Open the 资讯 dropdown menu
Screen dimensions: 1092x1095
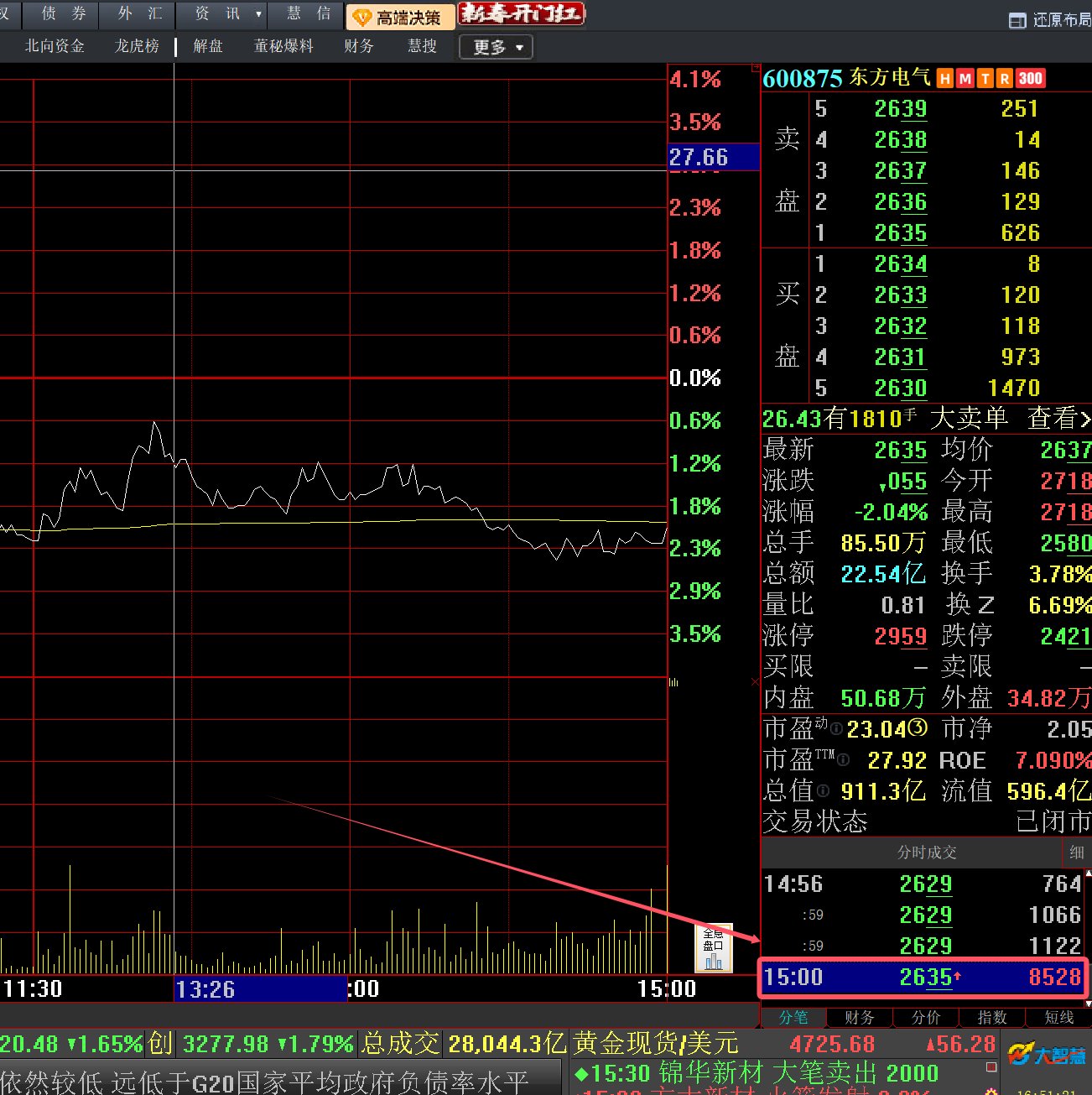coord(222,14)
